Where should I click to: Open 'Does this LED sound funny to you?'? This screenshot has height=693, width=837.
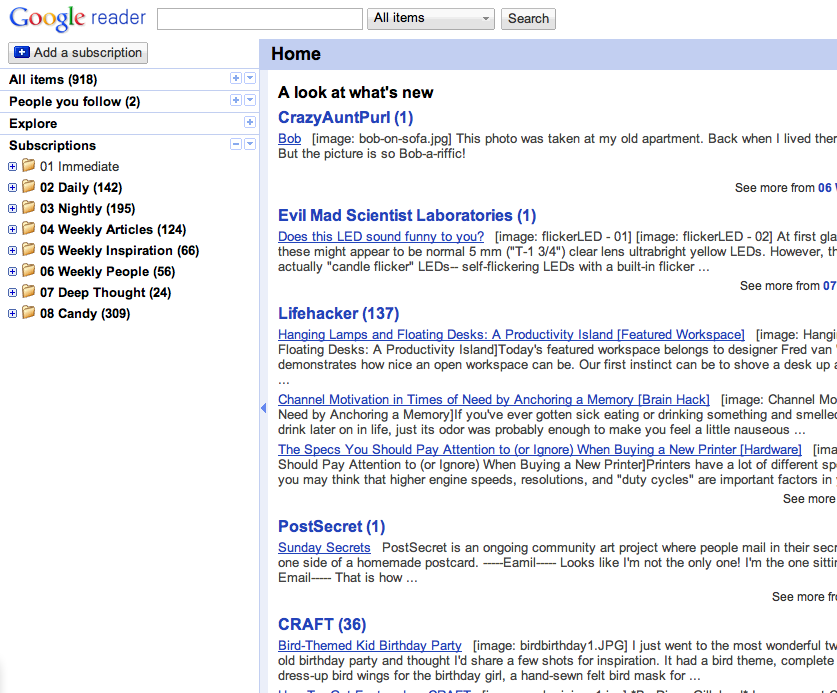pyautogui.click(x=381, y=237)
